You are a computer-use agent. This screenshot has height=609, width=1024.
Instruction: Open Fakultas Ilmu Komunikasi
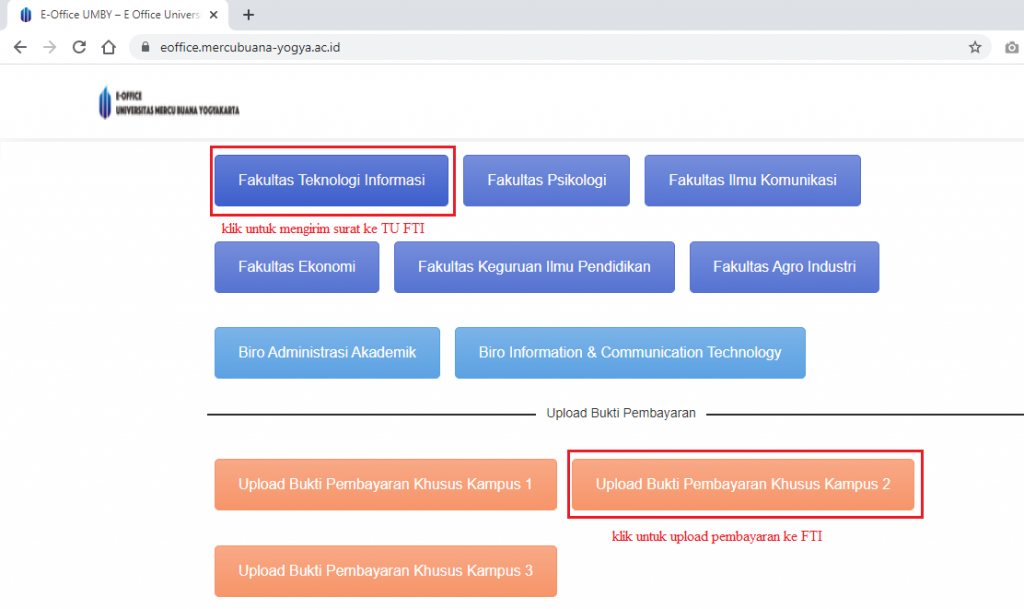point(752,180)
